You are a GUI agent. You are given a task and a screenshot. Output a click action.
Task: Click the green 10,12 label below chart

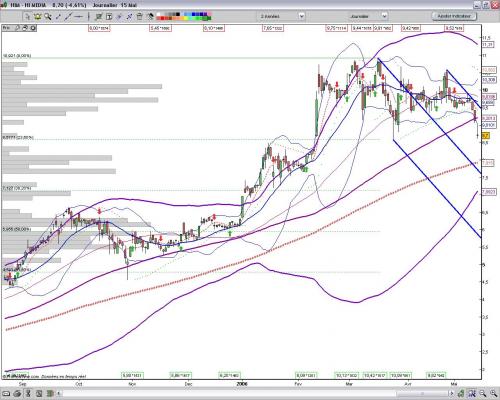pos(347,375)
